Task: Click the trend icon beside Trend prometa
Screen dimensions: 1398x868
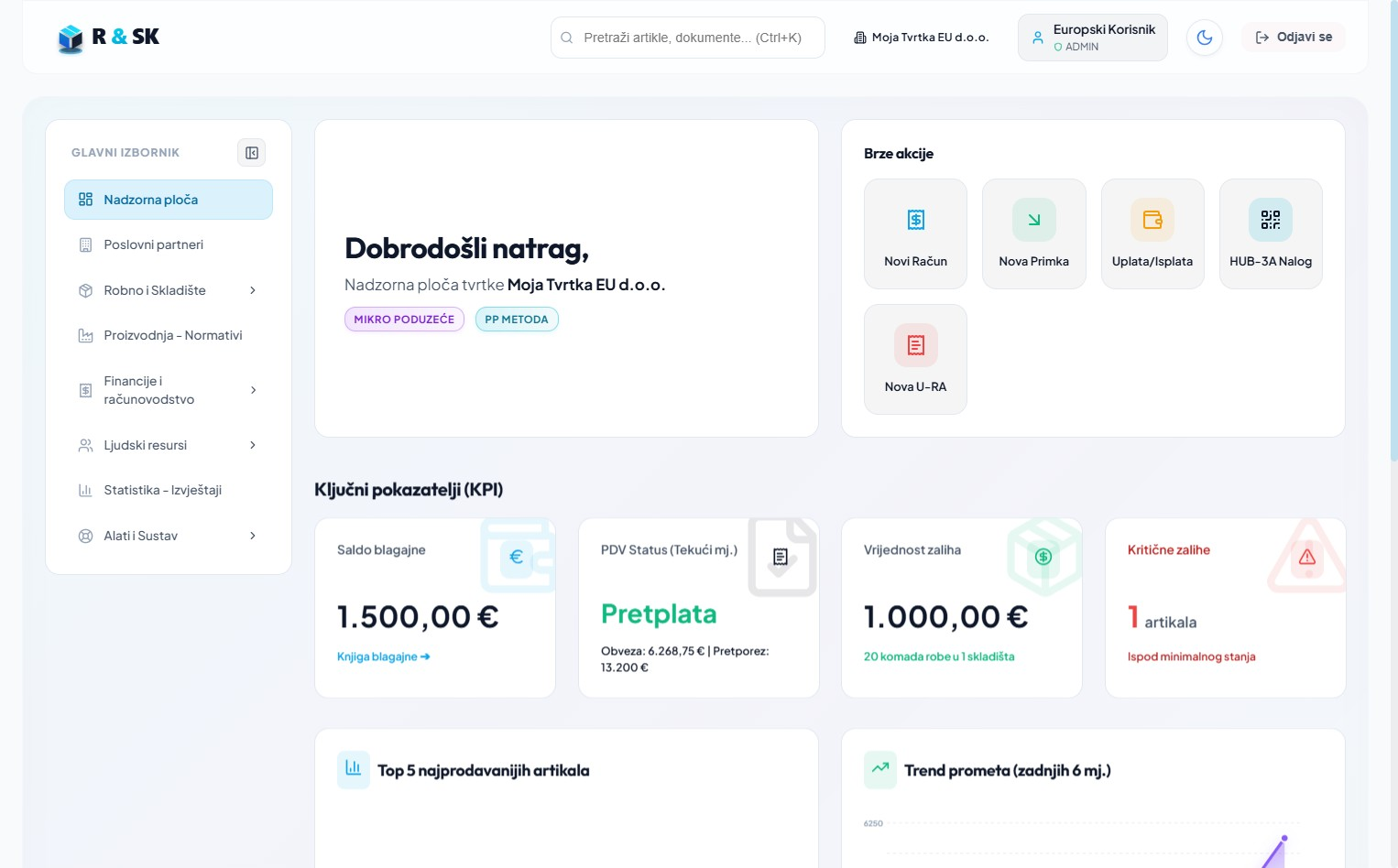Action: (x=880, y=770)
